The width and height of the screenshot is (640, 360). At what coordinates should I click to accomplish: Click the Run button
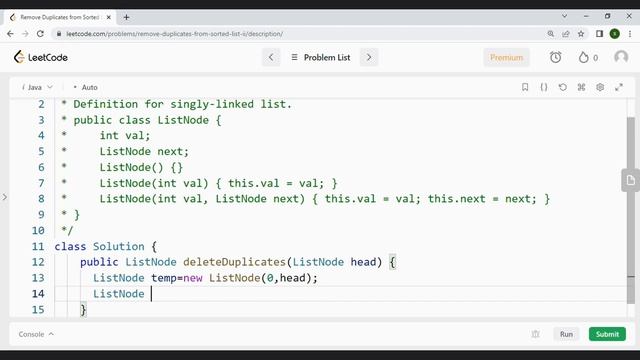tap(566, 334)
